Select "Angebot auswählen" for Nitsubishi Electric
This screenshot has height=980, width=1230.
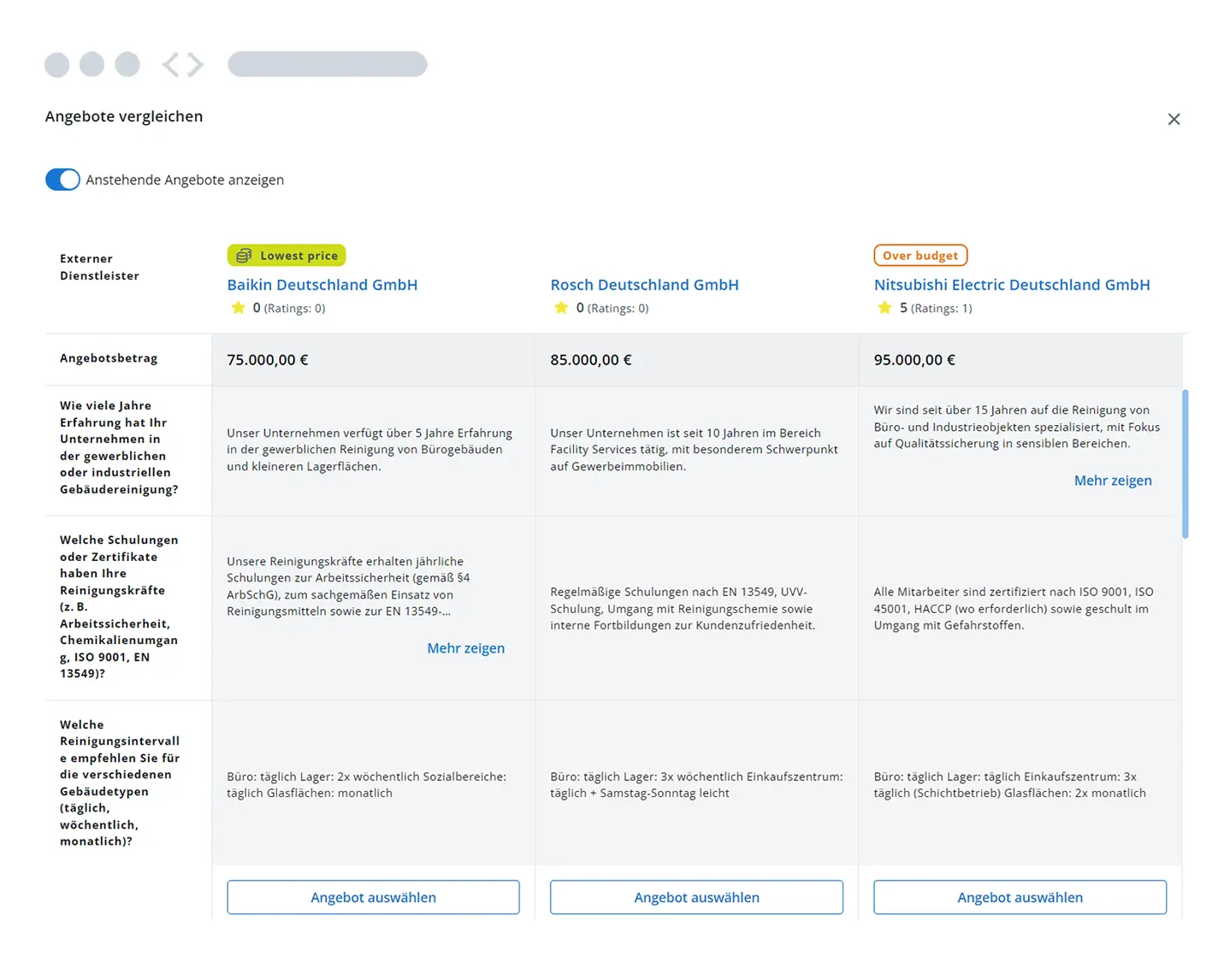click(x=1020, y=897)
